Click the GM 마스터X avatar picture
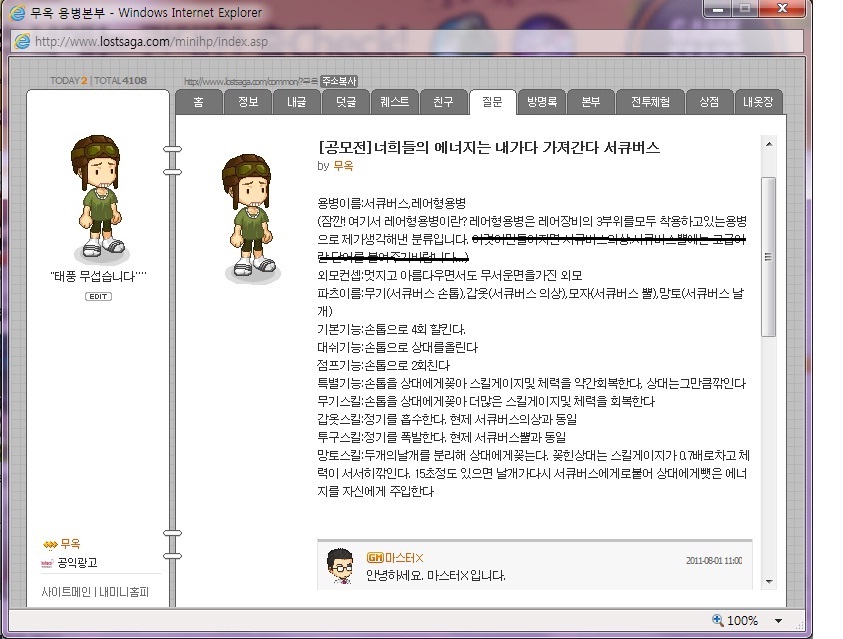 click(340, 566)
